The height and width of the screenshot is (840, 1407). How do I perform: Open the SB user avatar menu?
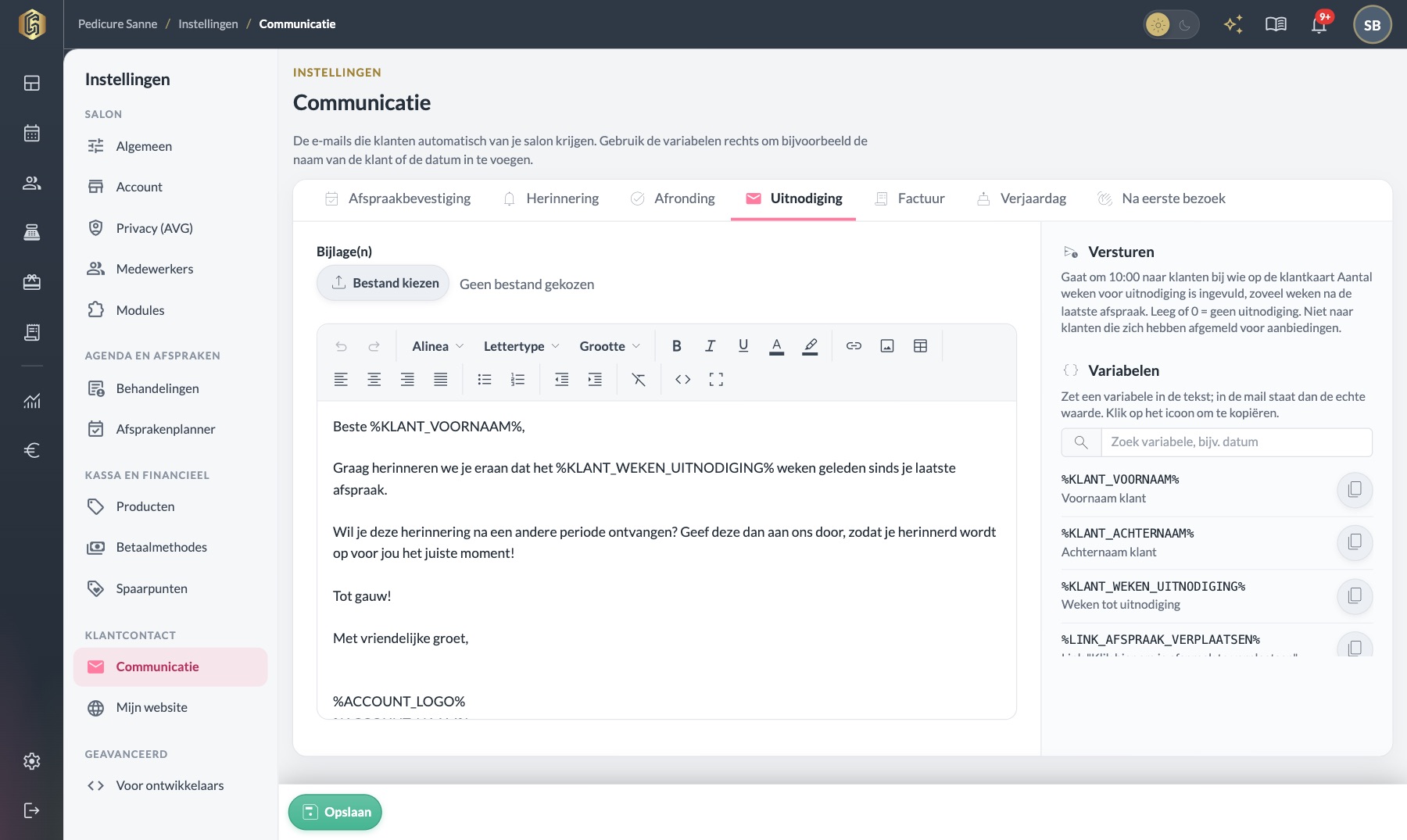(x=1372, y=25)
